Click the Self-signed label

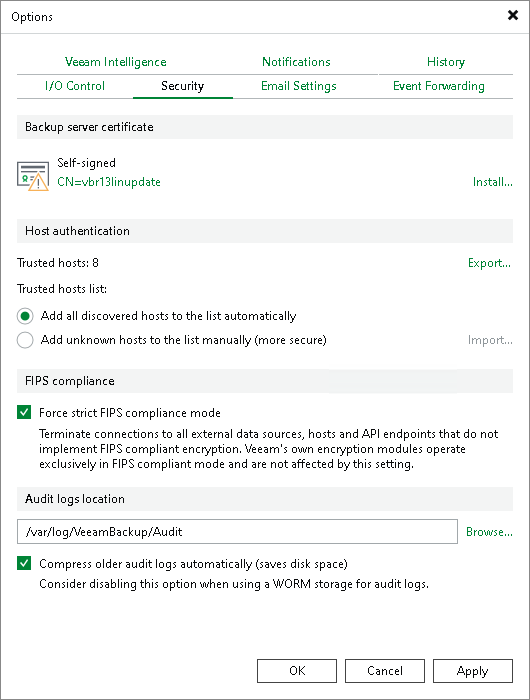point(86,163)
